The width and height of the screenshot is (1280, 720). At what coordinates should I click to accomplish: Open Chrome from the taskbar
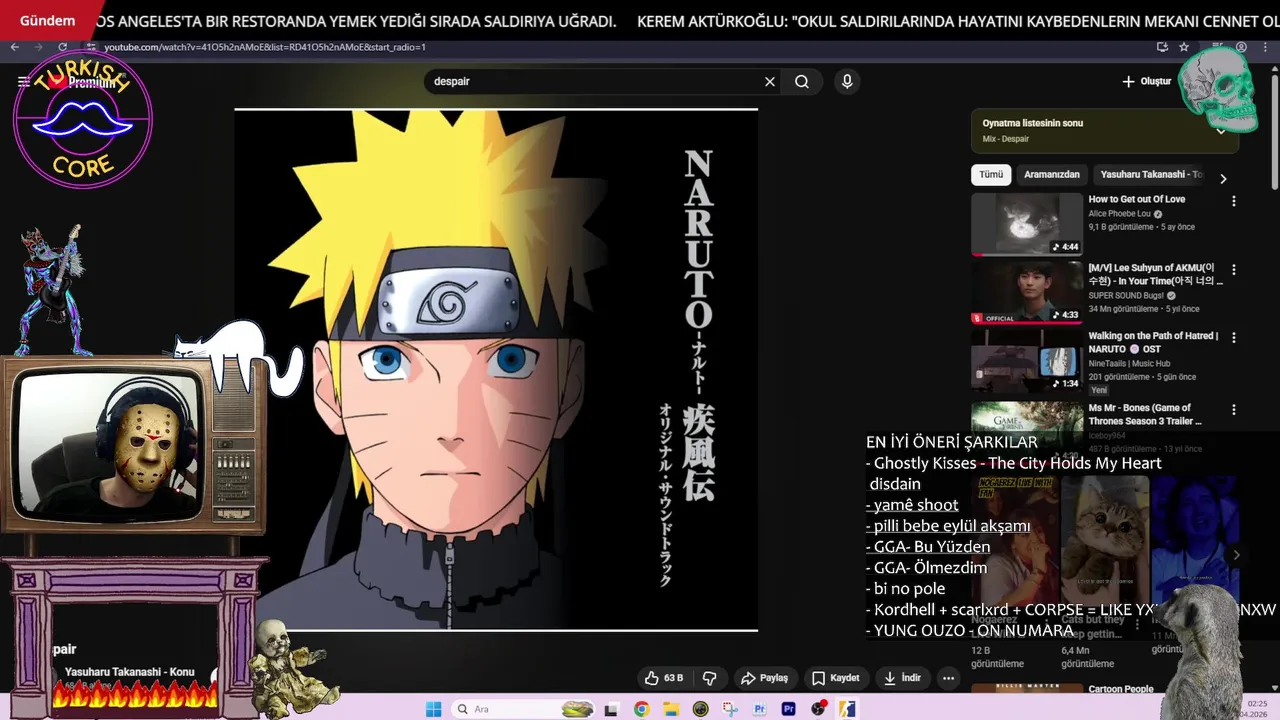[x=641, y=709]
